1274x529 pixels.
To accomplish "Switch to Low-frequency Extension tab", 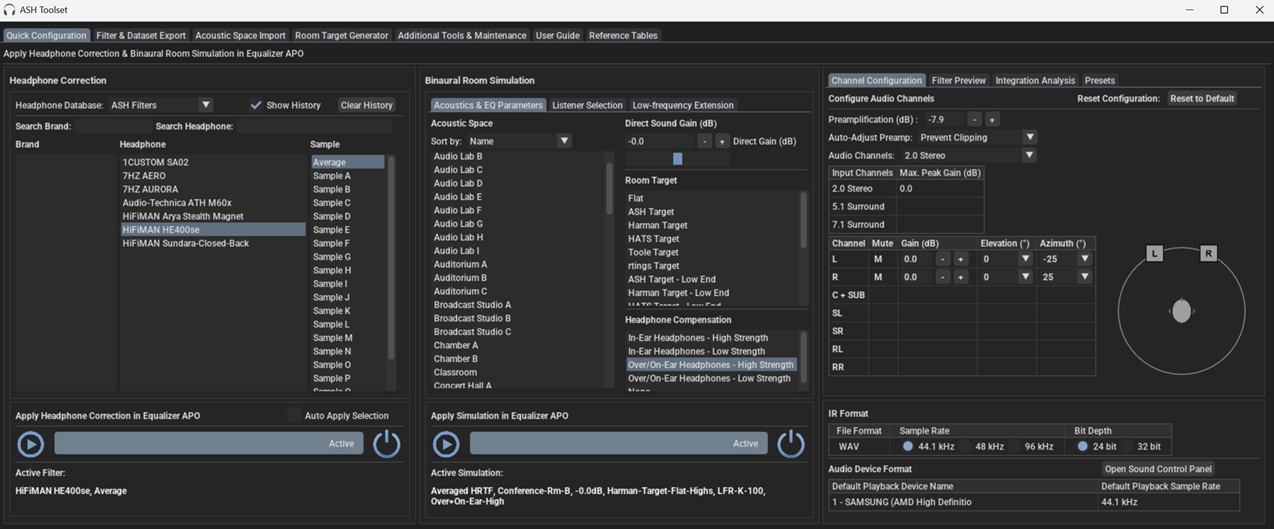I will coord(683,105).
